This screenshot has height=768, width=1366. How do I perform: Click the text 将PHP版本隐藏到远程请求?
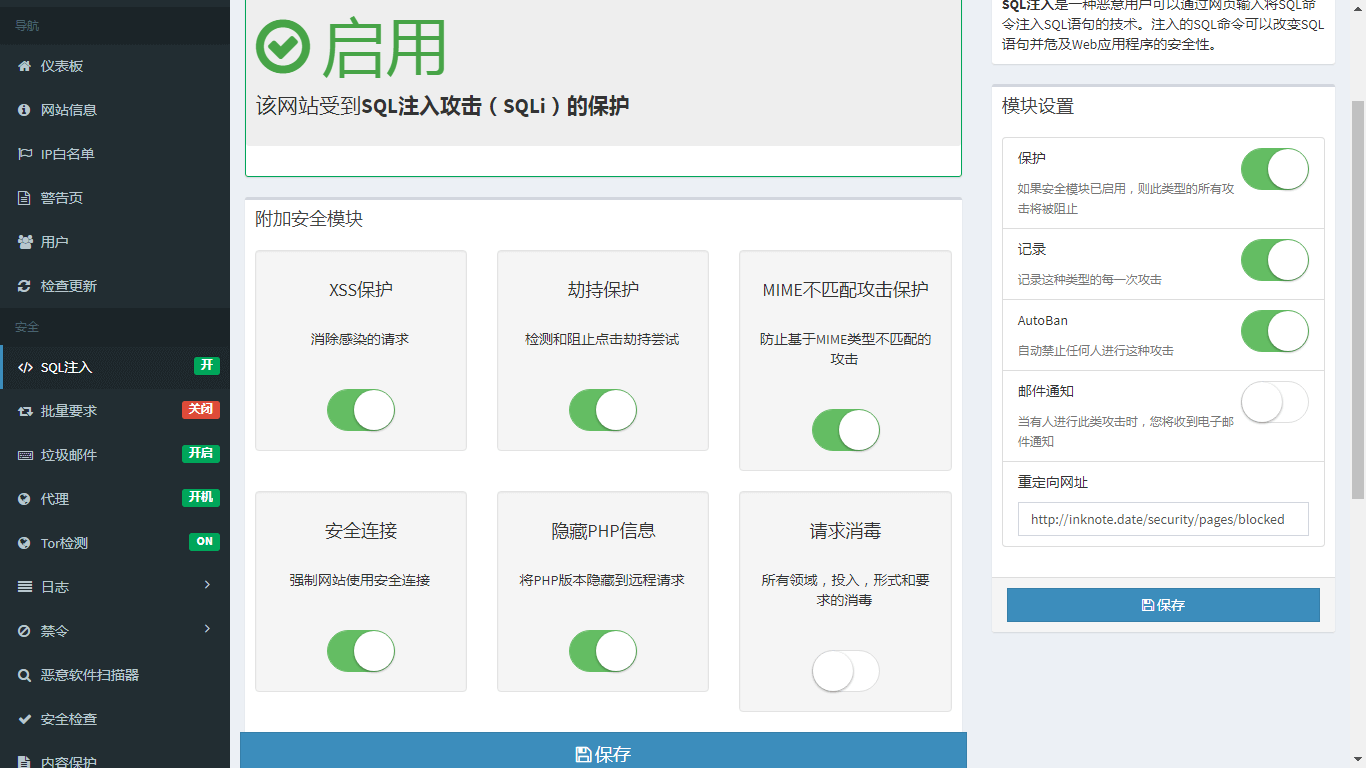pyautogui.click(x=602, y=580)
